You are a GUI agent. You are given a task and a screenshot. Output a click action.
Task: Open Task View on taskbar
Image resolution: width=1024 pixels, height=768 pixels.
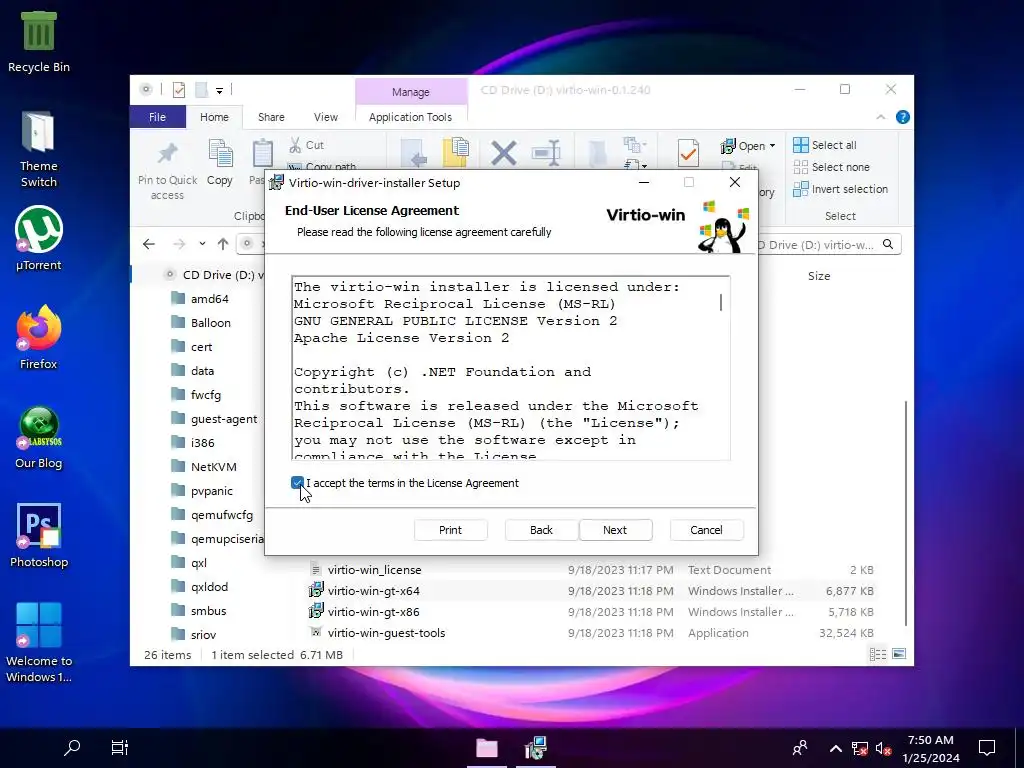120,747
